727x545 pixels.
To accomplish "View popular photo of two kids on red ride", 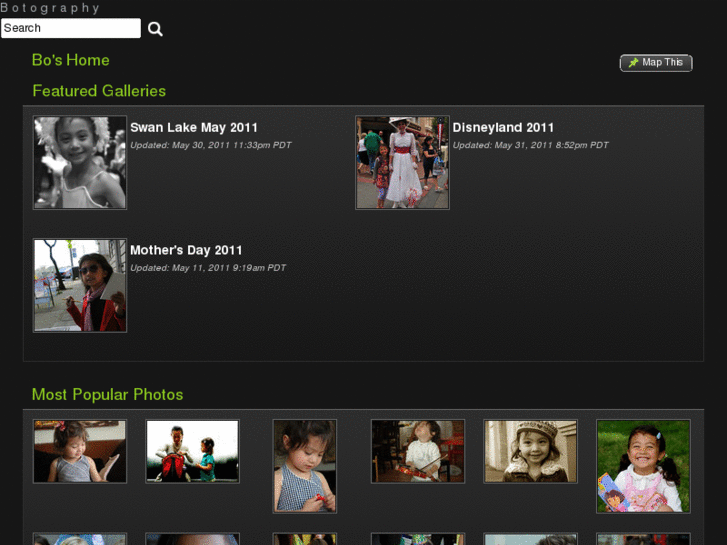I will click(x=192, y=451).
